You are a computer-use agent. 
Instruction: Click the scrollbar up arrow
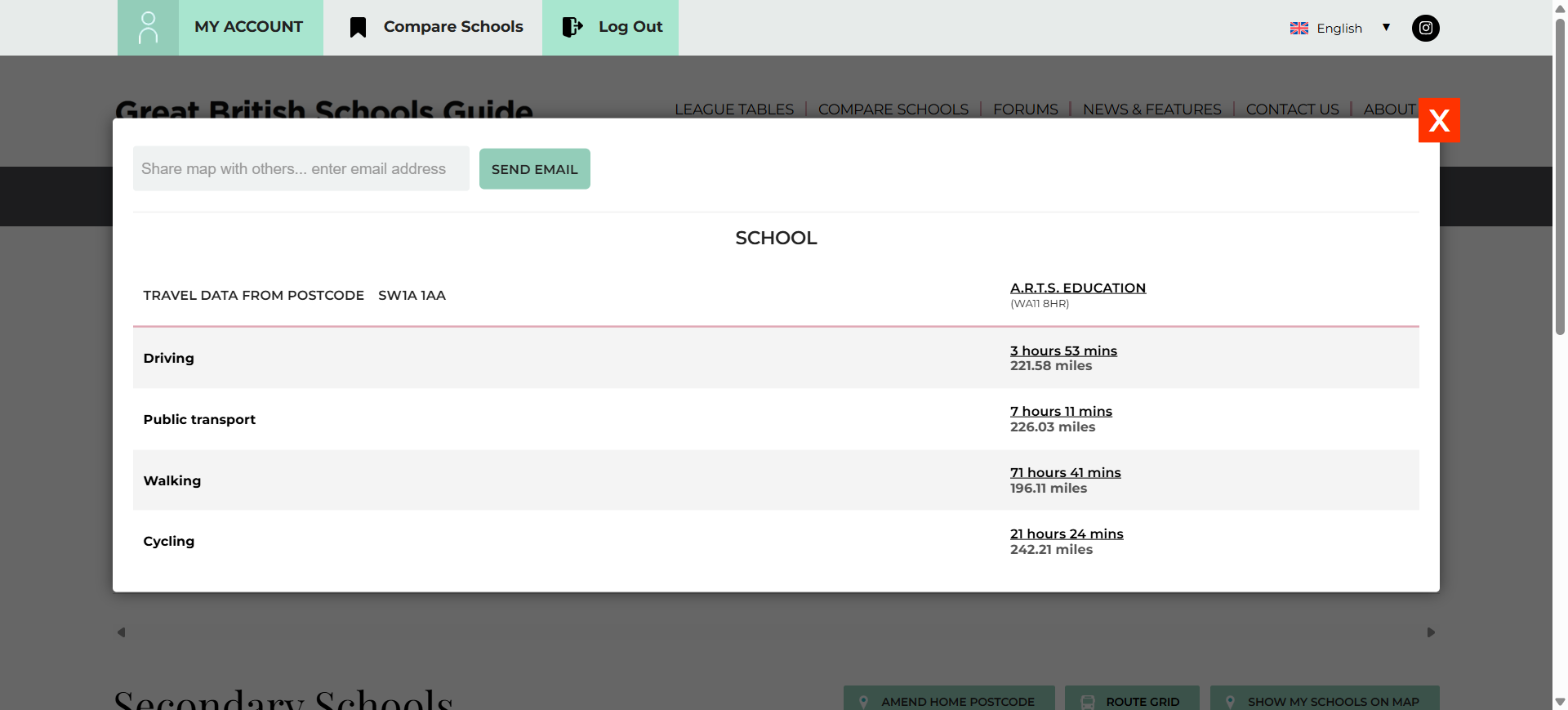point(1560,8)
